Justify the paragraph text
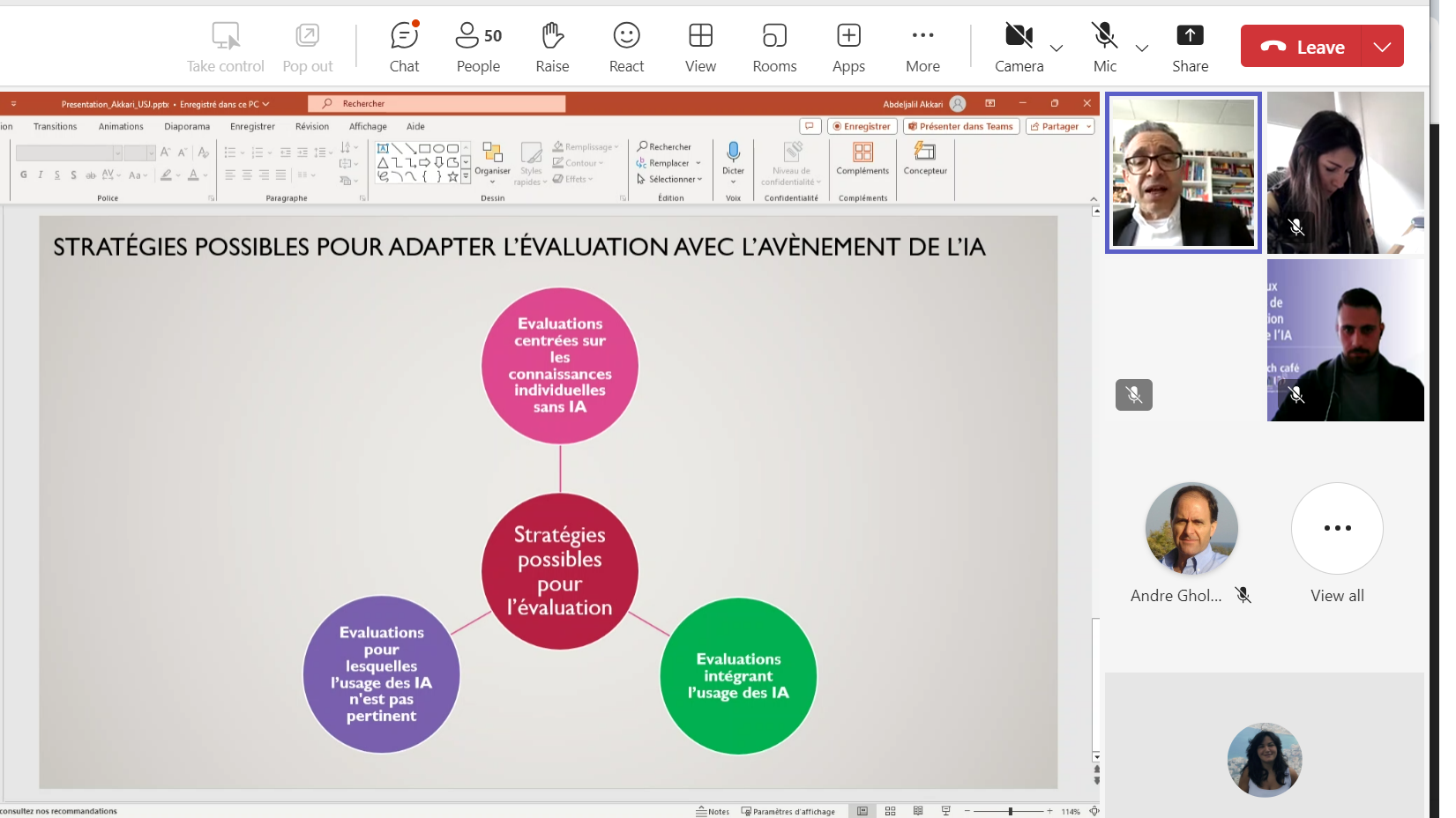 (280, 175)
